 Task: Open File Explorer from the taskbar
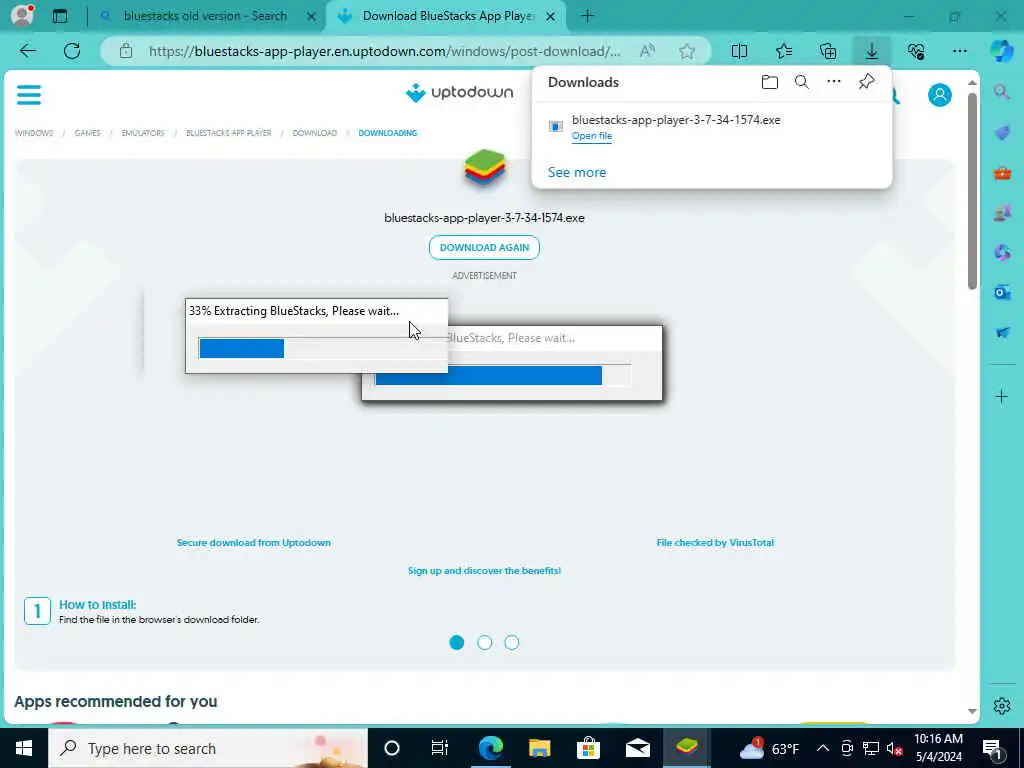point(539,748)
